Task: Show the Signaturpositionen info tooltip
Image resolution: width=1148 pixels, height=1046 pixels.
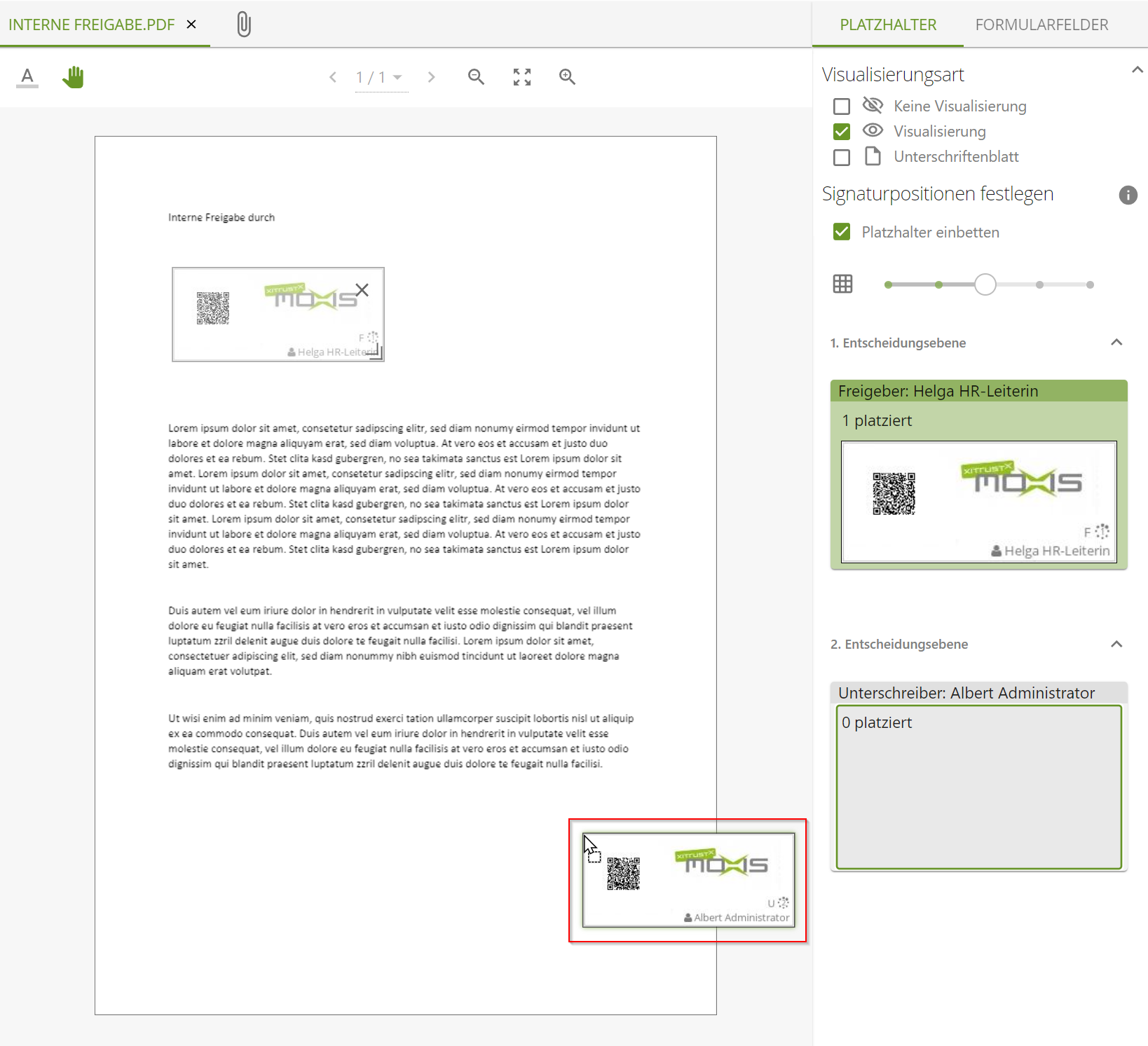Action: (x=1128, y=195)
